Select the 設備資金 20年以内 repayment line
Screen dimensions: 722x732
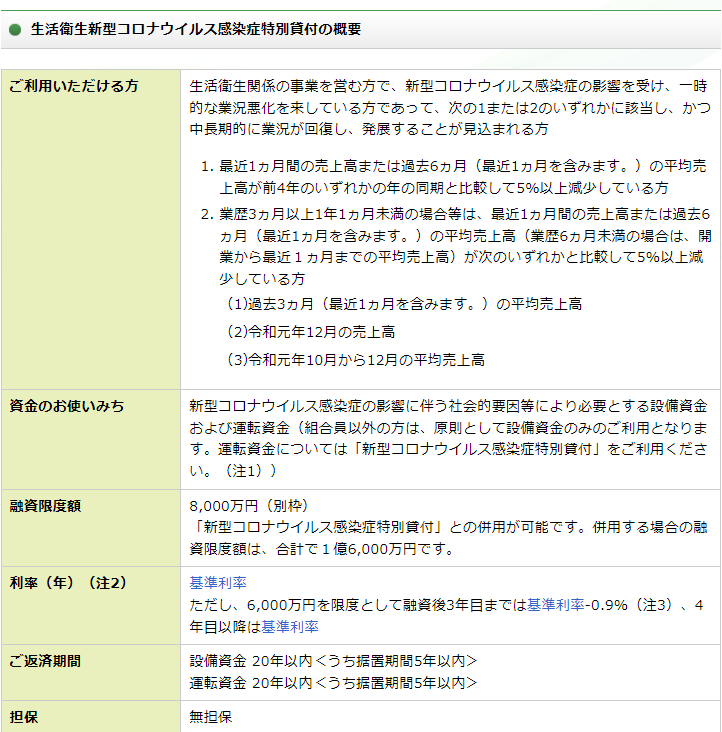(x=333, y=661)
